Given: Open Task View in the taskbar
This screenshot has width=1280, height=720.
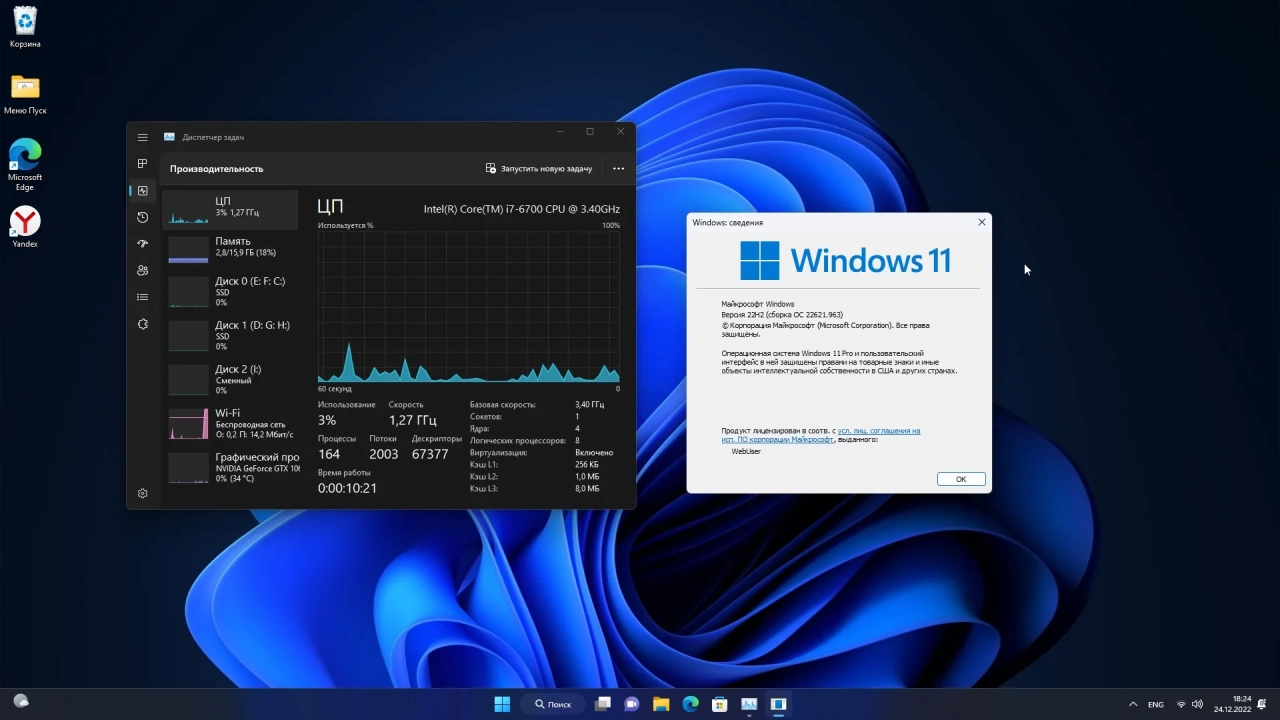Looking at the screenshot, I should pos(603,704).
